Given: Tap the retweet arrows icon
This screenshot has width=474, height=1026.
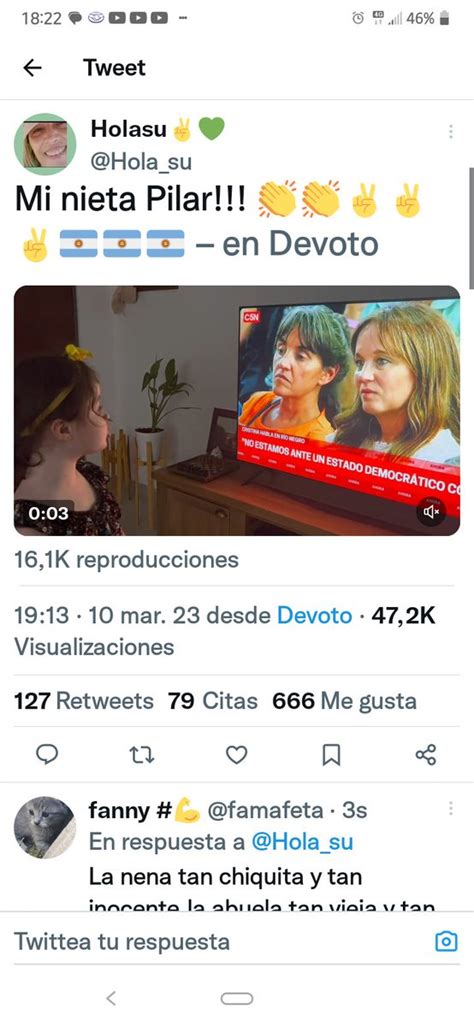Looking at the screenshot, I should (x=141, y=756).
